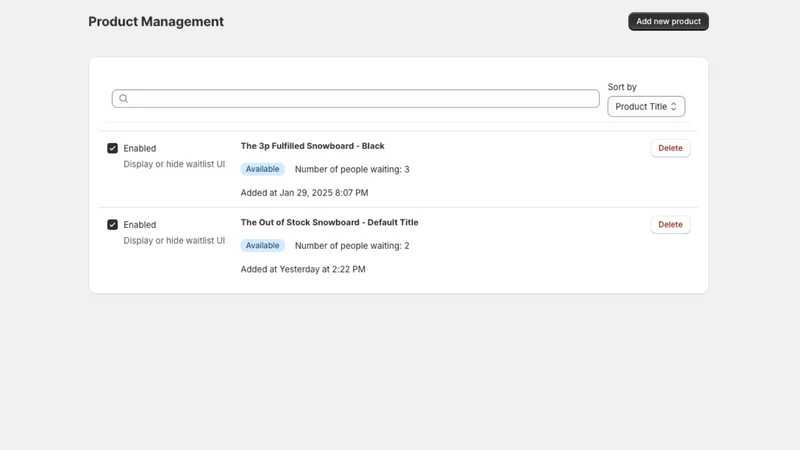Viewport: 800px width, 450px height.
Task: Select title The Out of Stock Snowboard - Default Title
Action: pyautogui.click(x=330, y=222)
